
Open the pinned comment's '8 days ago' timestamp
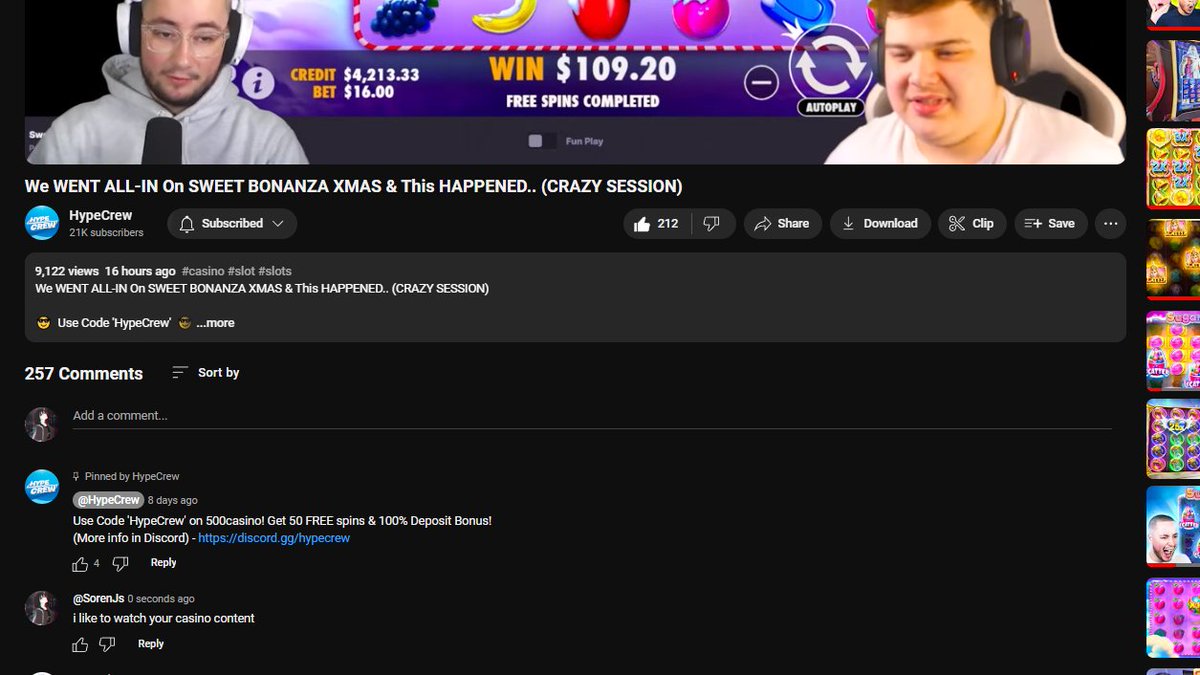coord(172,500)
